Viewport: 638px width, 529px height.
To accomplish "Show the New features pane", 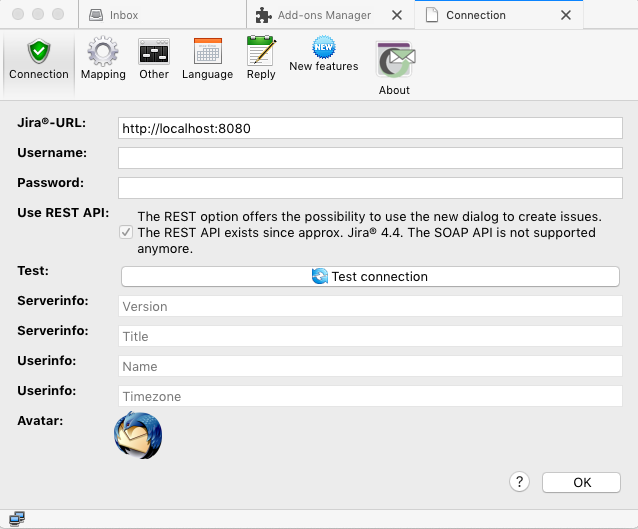I will 323,55.
